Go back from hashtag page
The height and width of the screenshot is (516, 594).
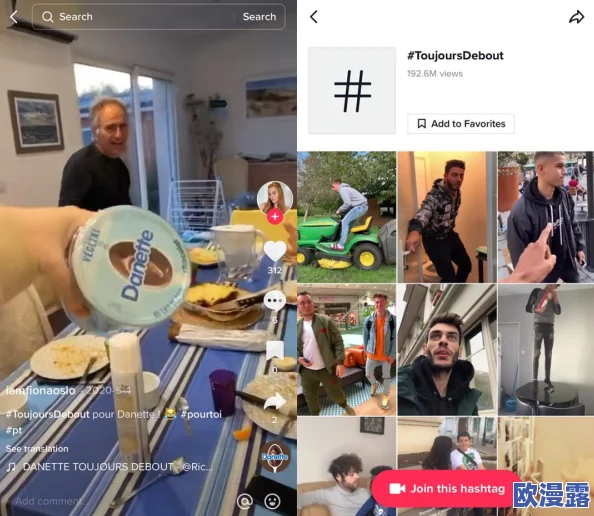[x=314, y=17]
